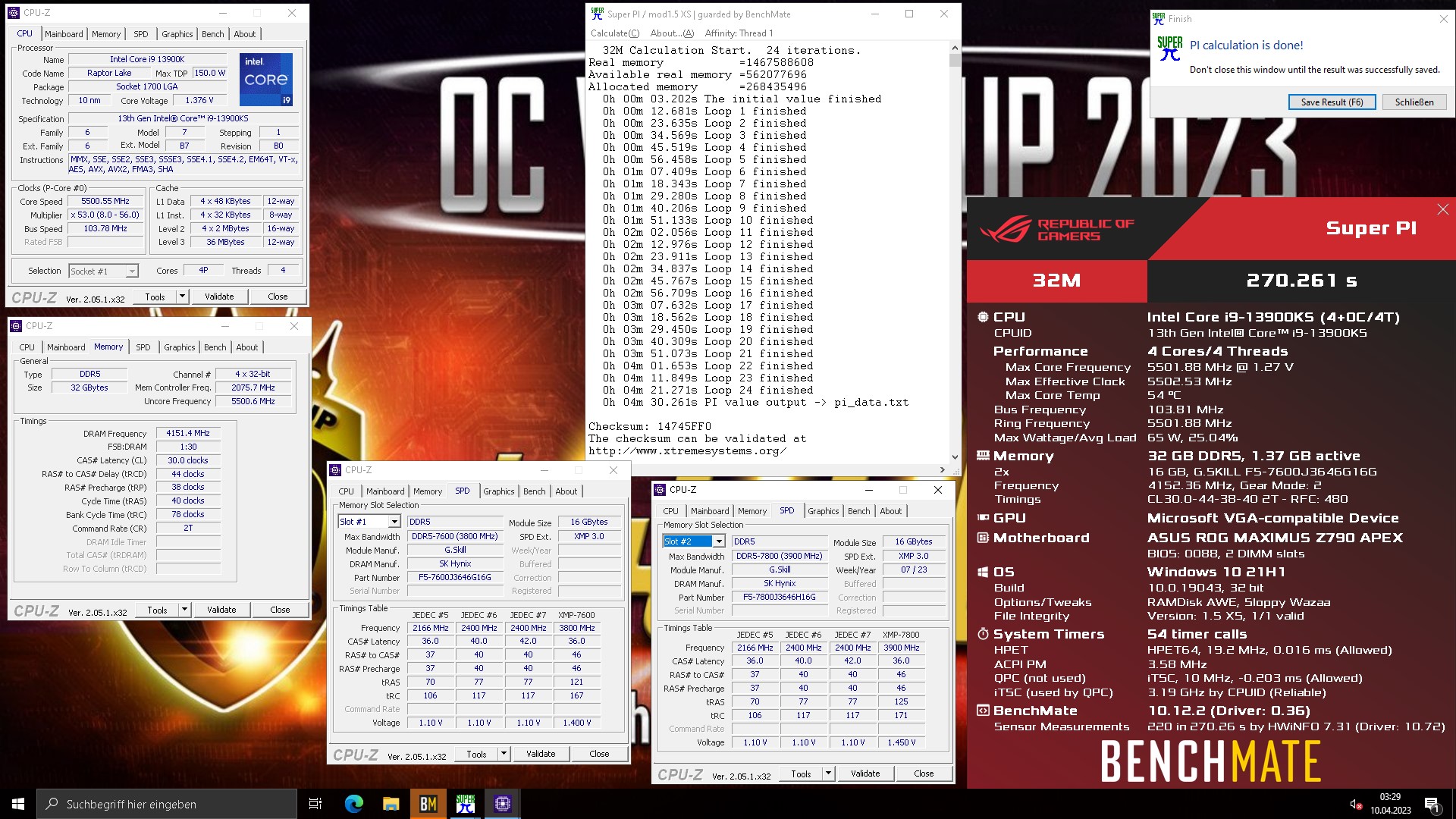Switch to BenchMate taskbar icon
This screenshot has width=1456, height=819.
[x=428, y=804]
